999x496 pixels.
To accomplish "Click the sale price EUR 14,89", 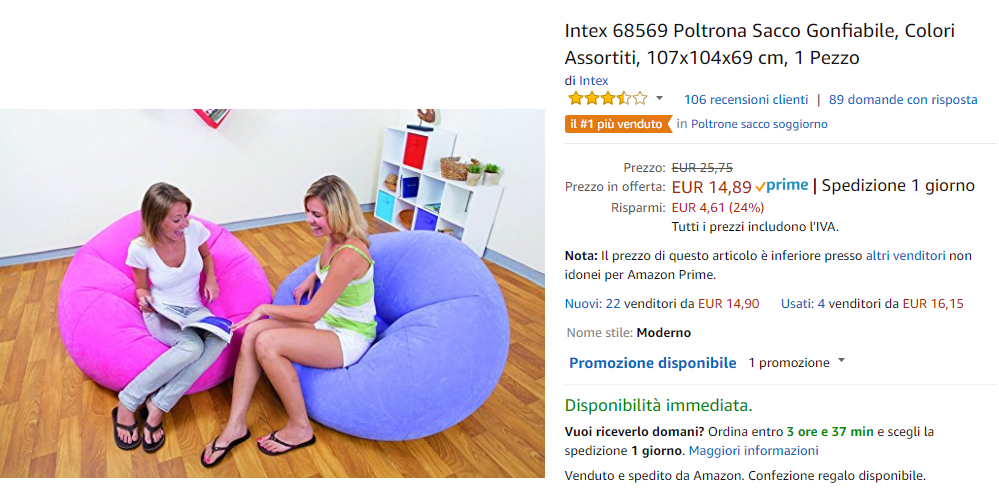I will click(x=712, y=187).
